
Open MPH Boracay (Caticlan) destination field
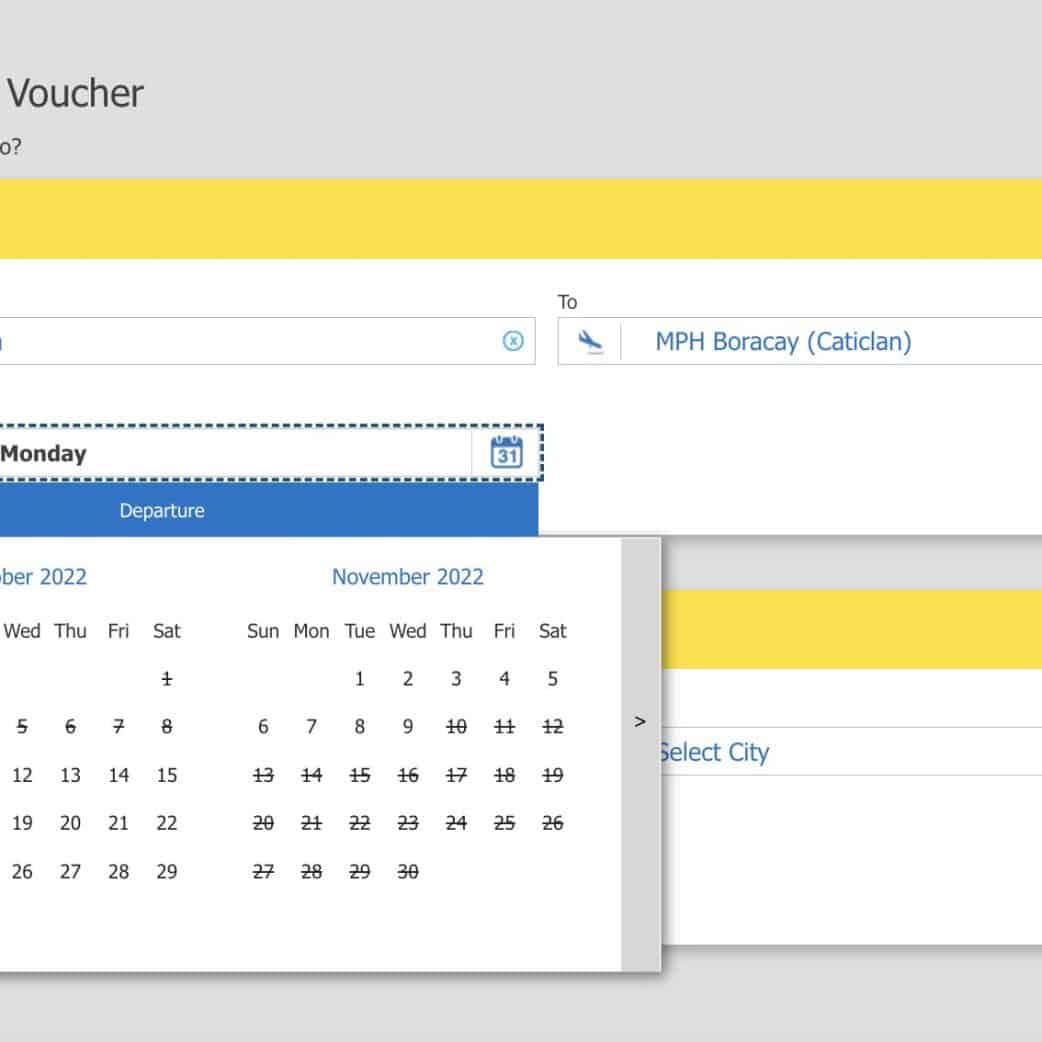tap(783, 342)
